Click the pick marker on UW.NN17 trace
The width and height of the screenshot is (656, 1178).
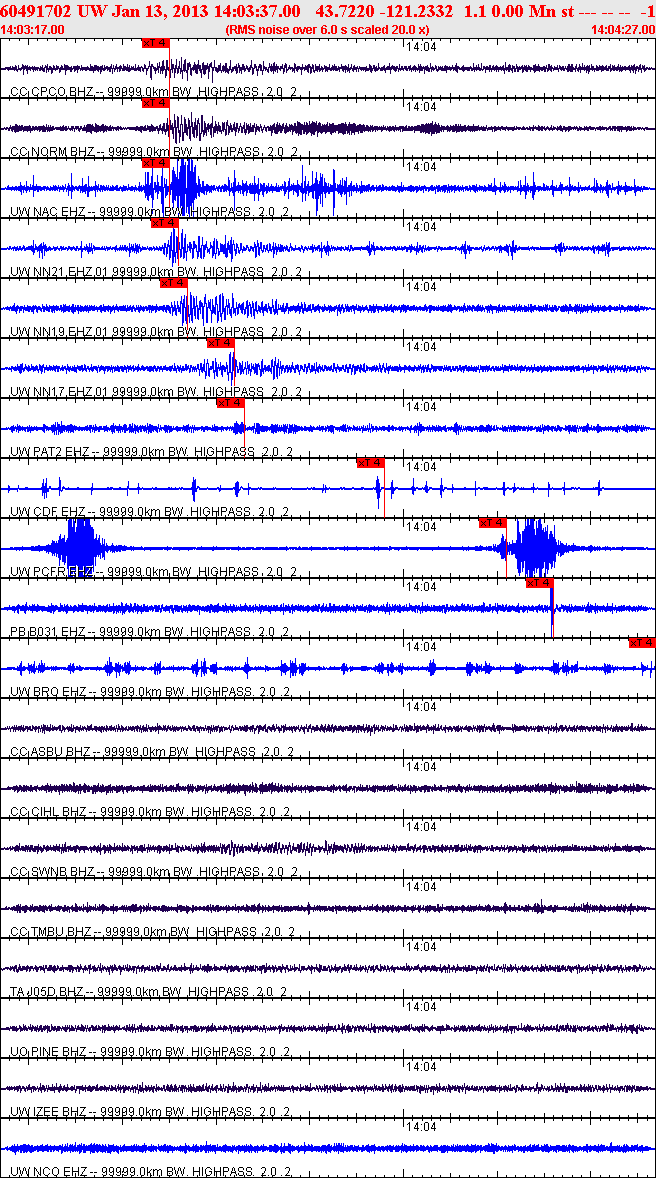coord(220,343)
